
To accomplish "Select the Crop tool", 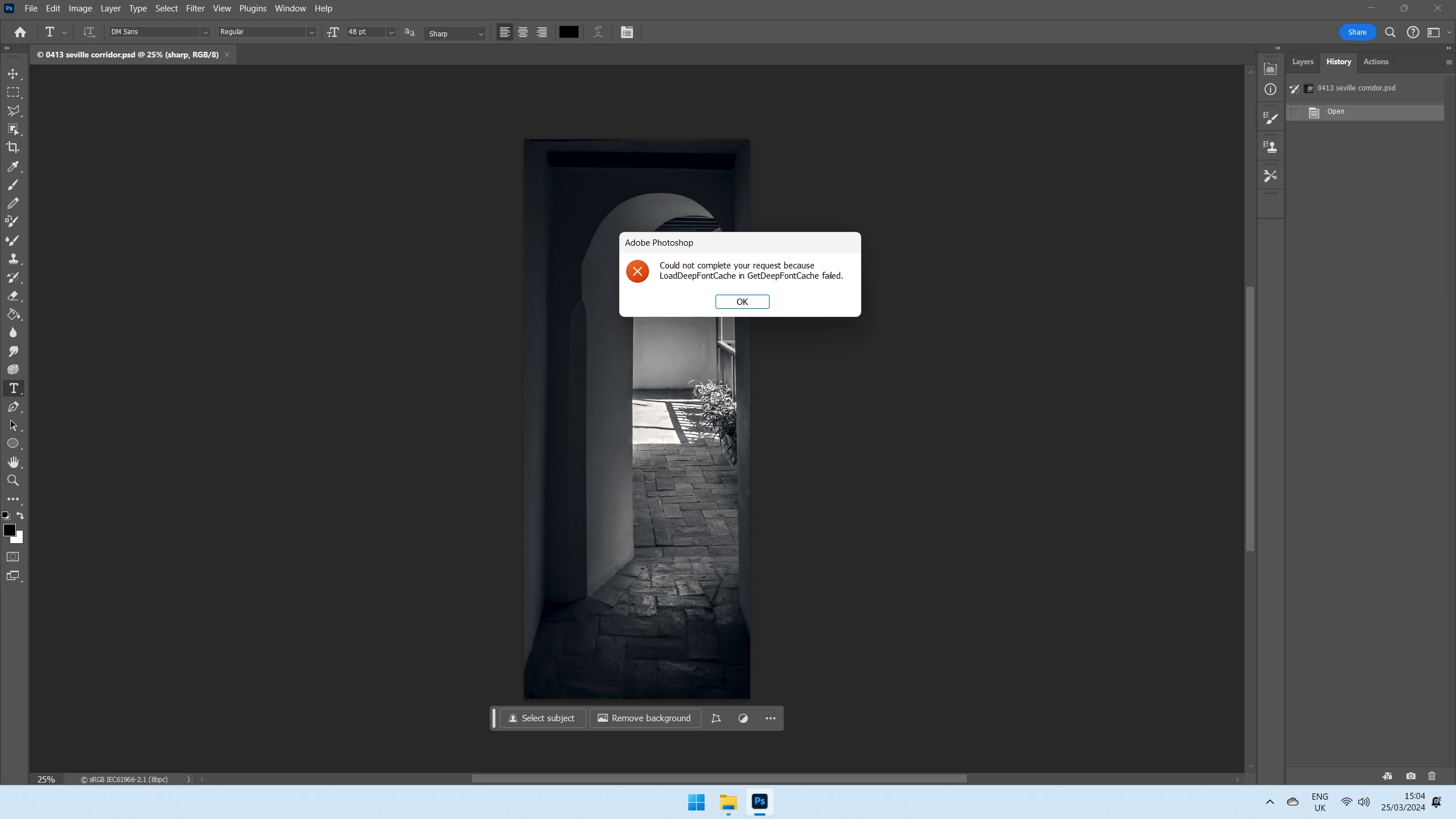I will (13, 147).
